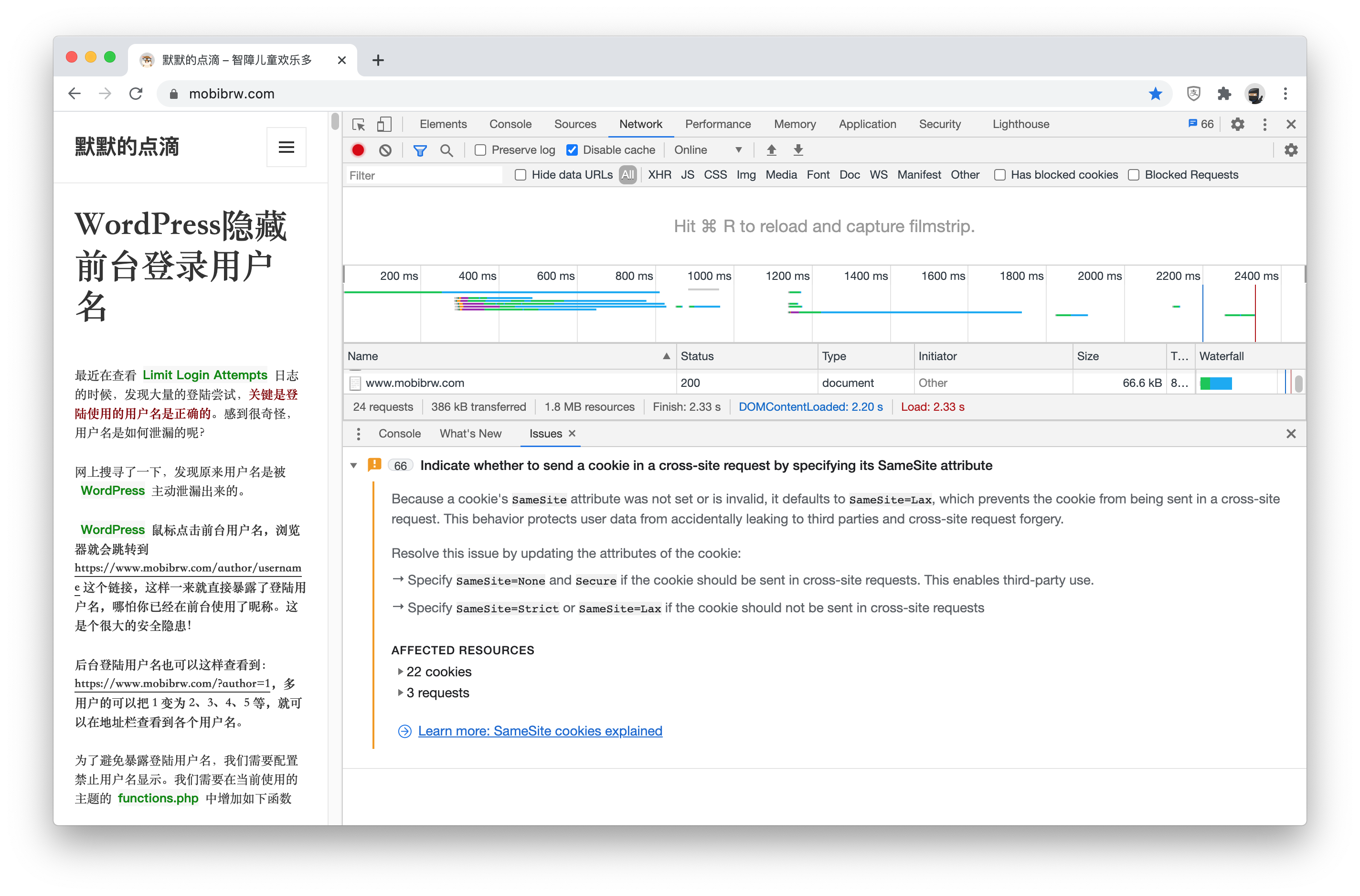Screen dimensions: 1360x896
Task: Filter requests by CSS
Action: (x=715, y=175)
